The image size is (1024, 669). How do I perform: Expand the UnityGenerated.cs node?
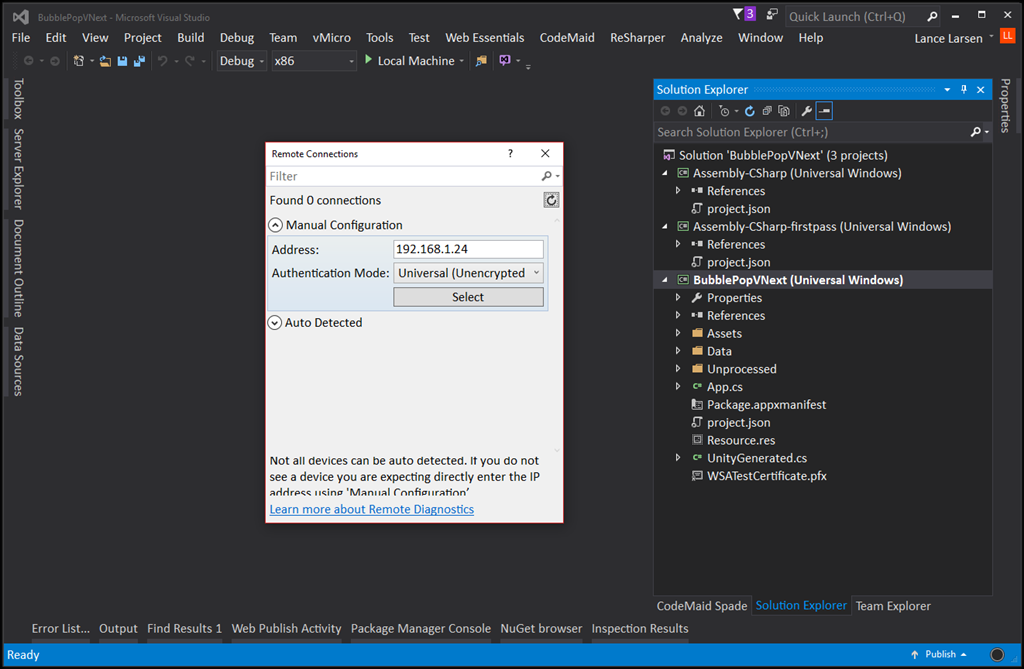[x=678, y=458]
